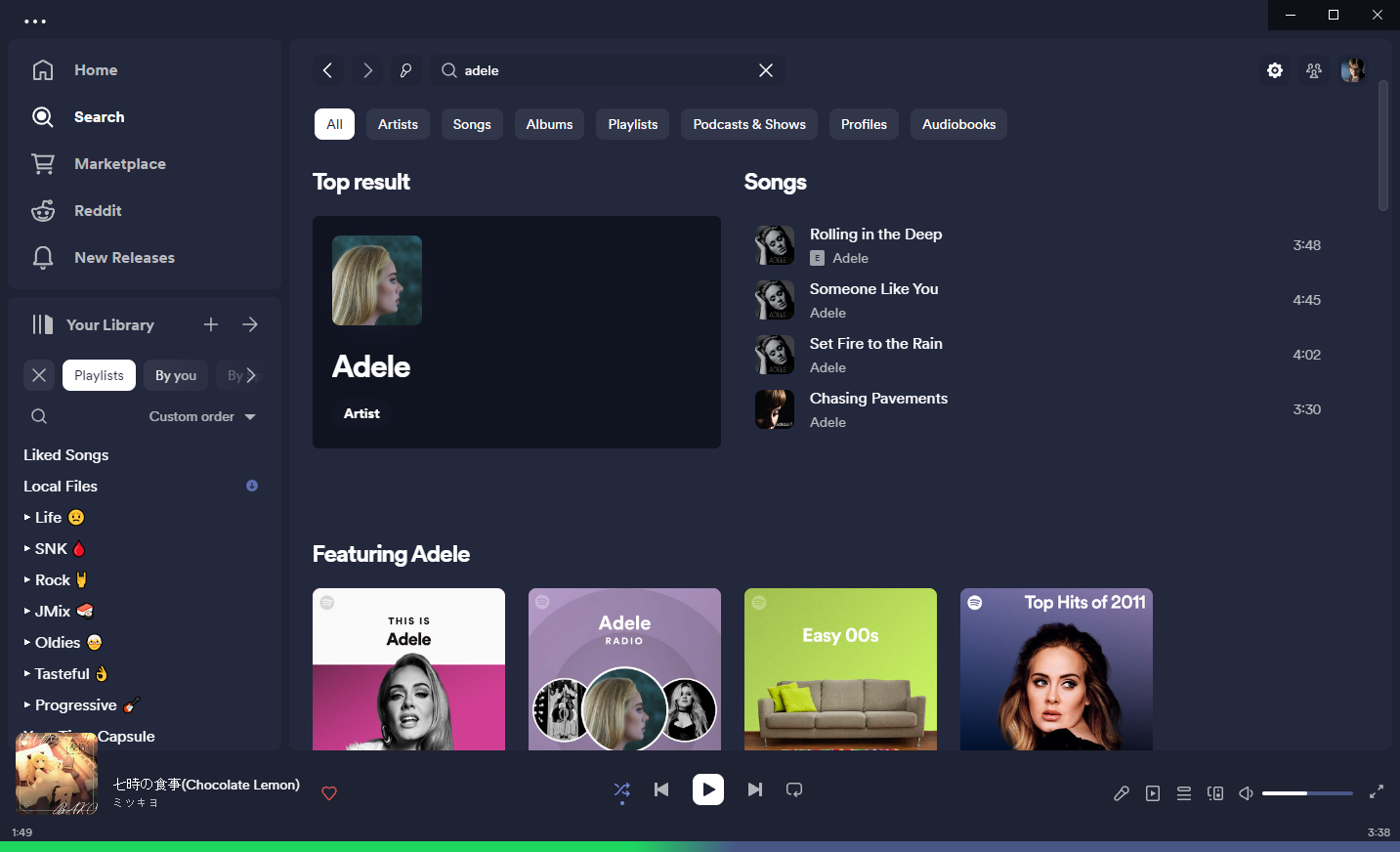
Task: Seek within the green playback progress bar
Action: tap(700, 846)
